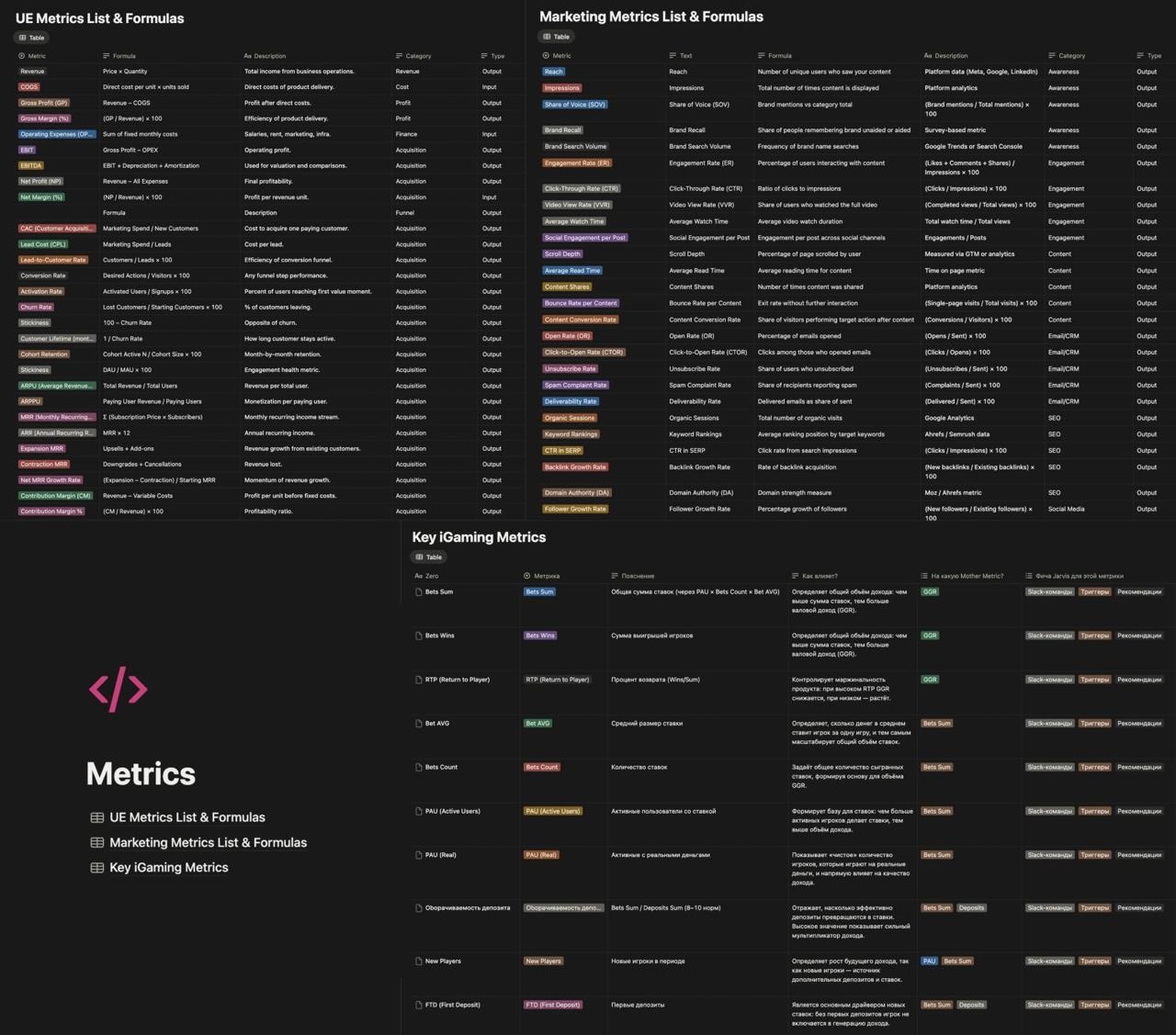Select the Table view tab under Key iGaming Metrics
Viewport: 1176px width, 1035px height.
[428, 557]
